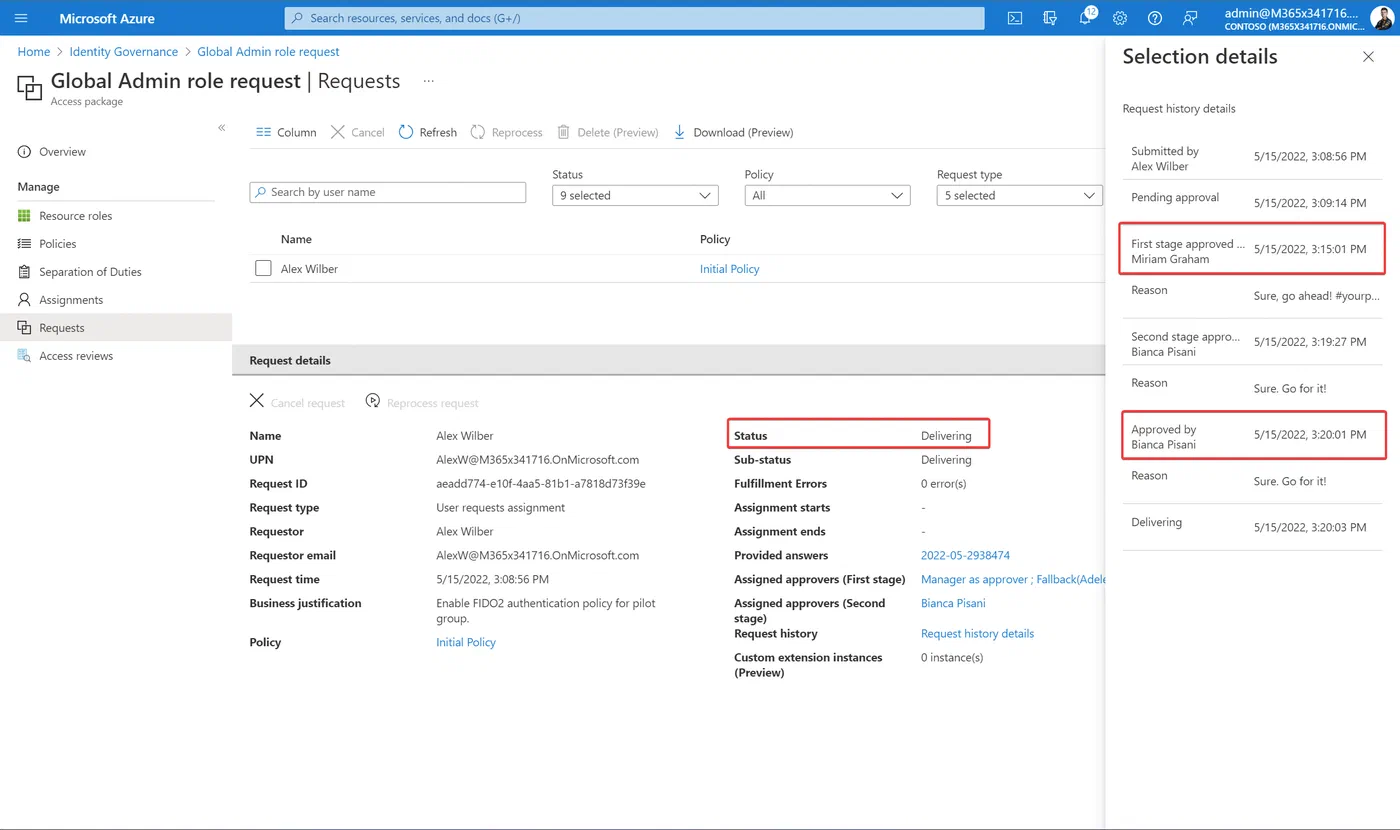Click the Identity Governance breadcrumb
The width and height of the screenshot is (1400, 830).
point(124,51)
